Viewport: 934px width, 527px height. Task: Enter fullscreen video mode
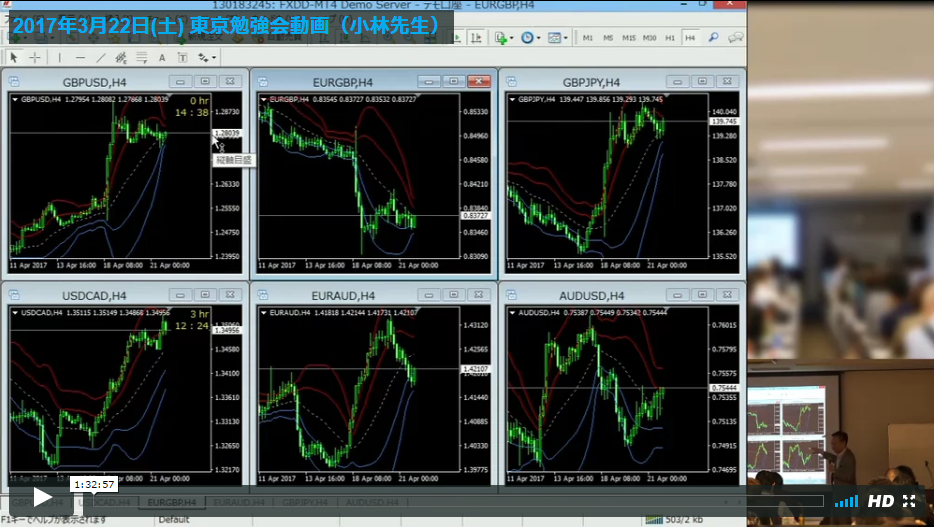click(909, 501)
